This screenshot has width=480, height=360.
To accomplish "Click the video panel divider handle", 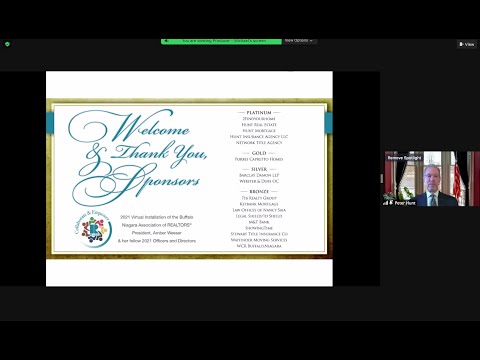I will pos(382,179).
